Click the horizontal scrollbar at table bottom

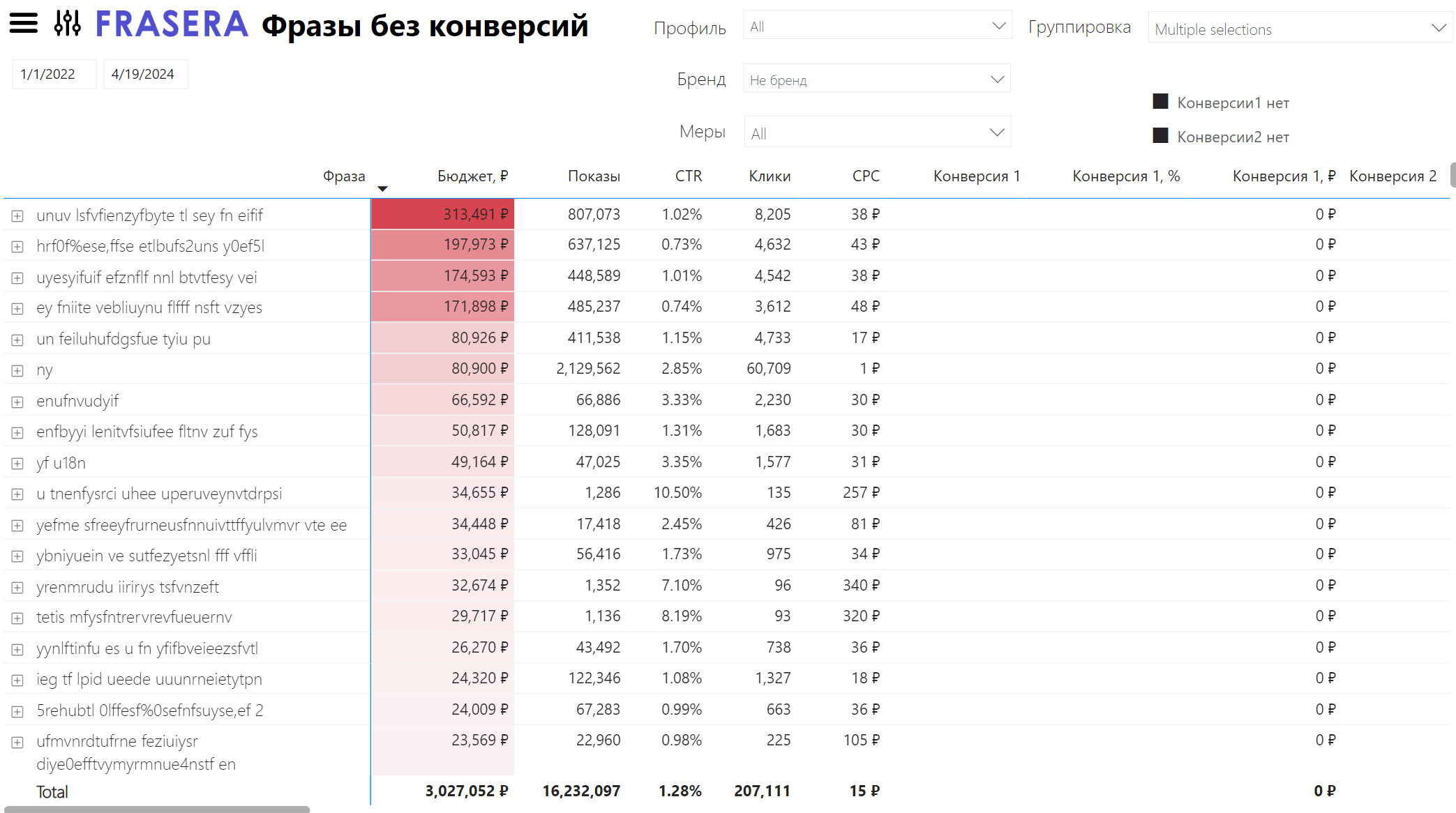coord(157,810)
